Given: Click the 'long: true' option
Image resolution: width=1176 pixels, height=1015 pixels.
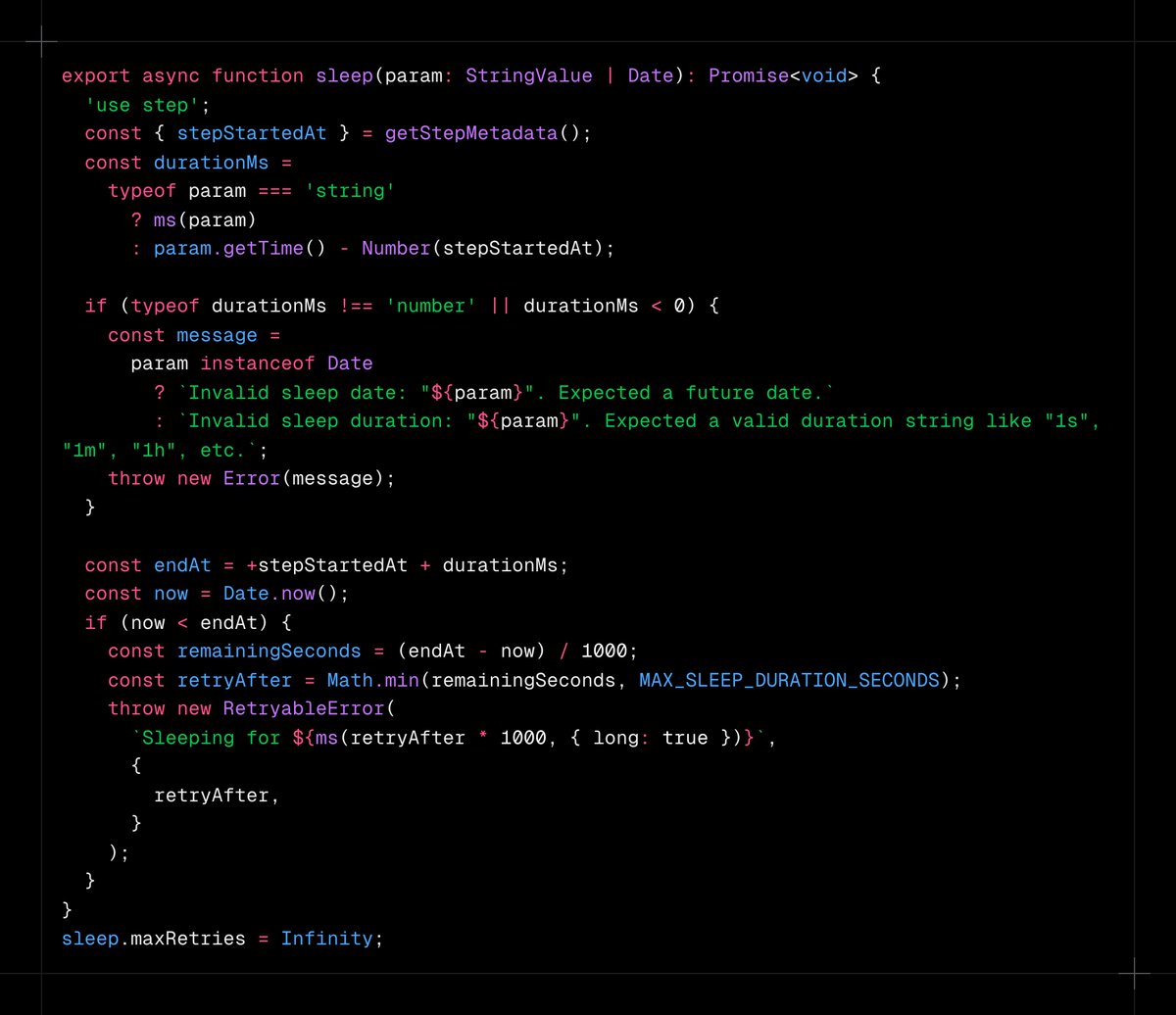Looking at the screenshot, I should [651, 739].
